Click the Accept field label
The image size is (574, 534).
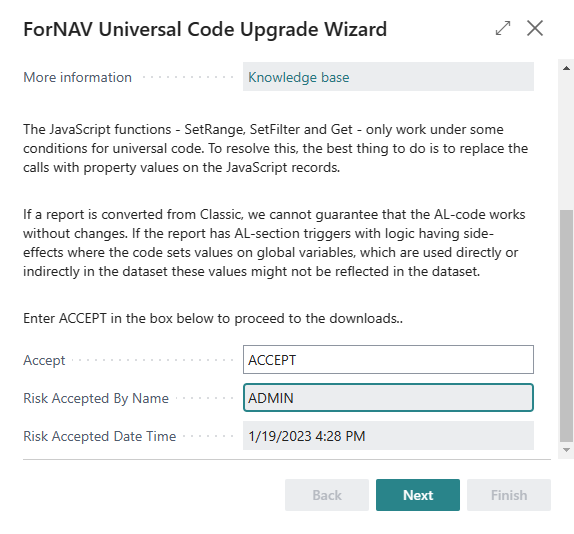(44, 360)
